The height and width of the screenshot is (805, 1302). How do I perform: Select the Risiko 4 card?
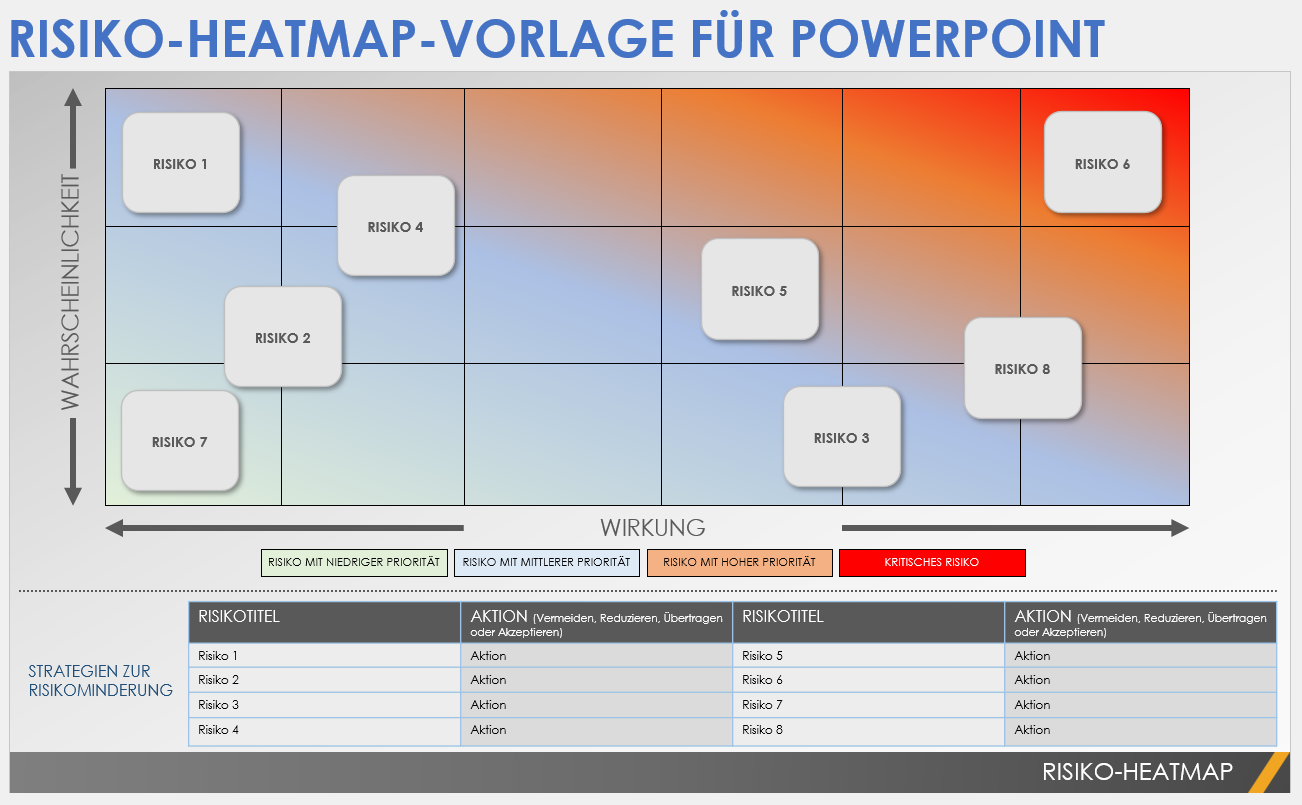[x=396, y=226]
